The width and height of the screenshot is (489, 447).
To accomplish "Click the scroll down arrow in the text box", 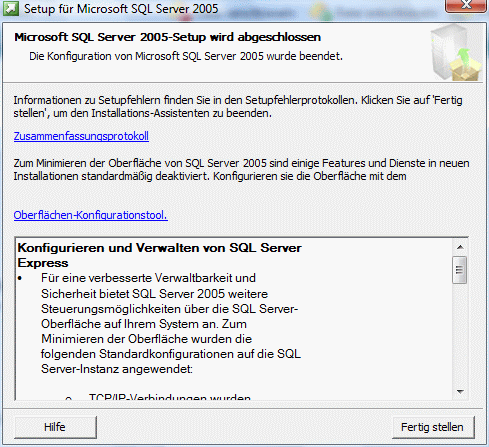I will point(460,392).
